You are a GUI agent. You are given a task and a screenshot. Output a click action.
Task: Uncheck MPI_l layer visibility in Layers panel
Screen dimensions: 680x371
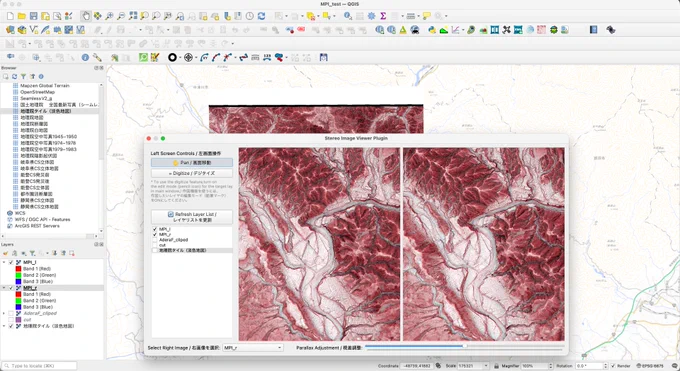(11, 263)
